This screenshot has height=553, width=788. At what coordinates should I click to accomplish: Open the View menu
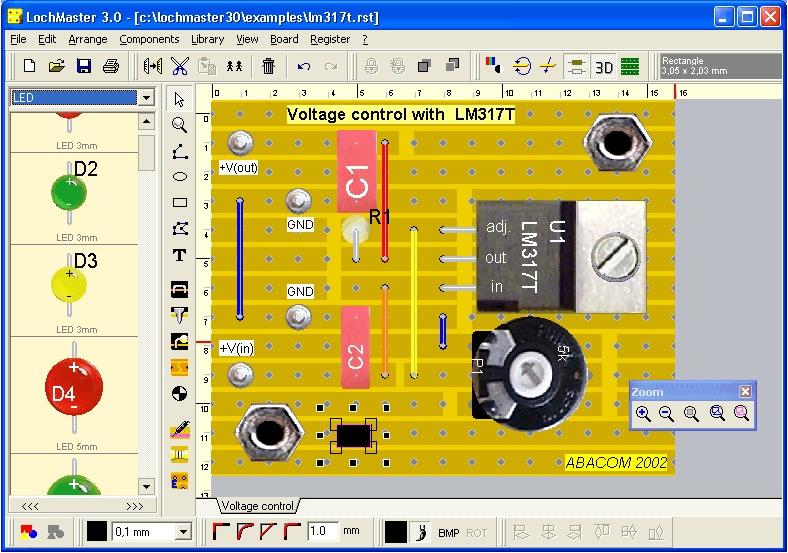247,39
